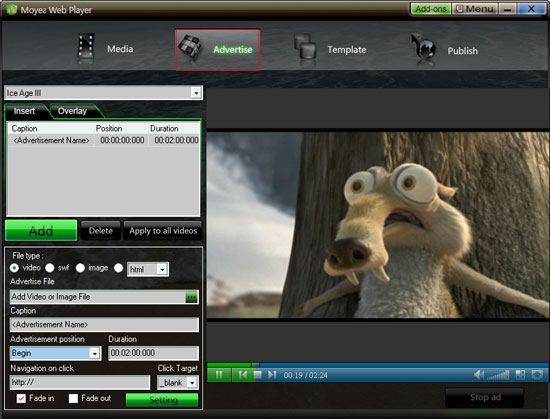Open the Add-ons button
Viewport: 550px width, 419px height.
coord(431,9)
